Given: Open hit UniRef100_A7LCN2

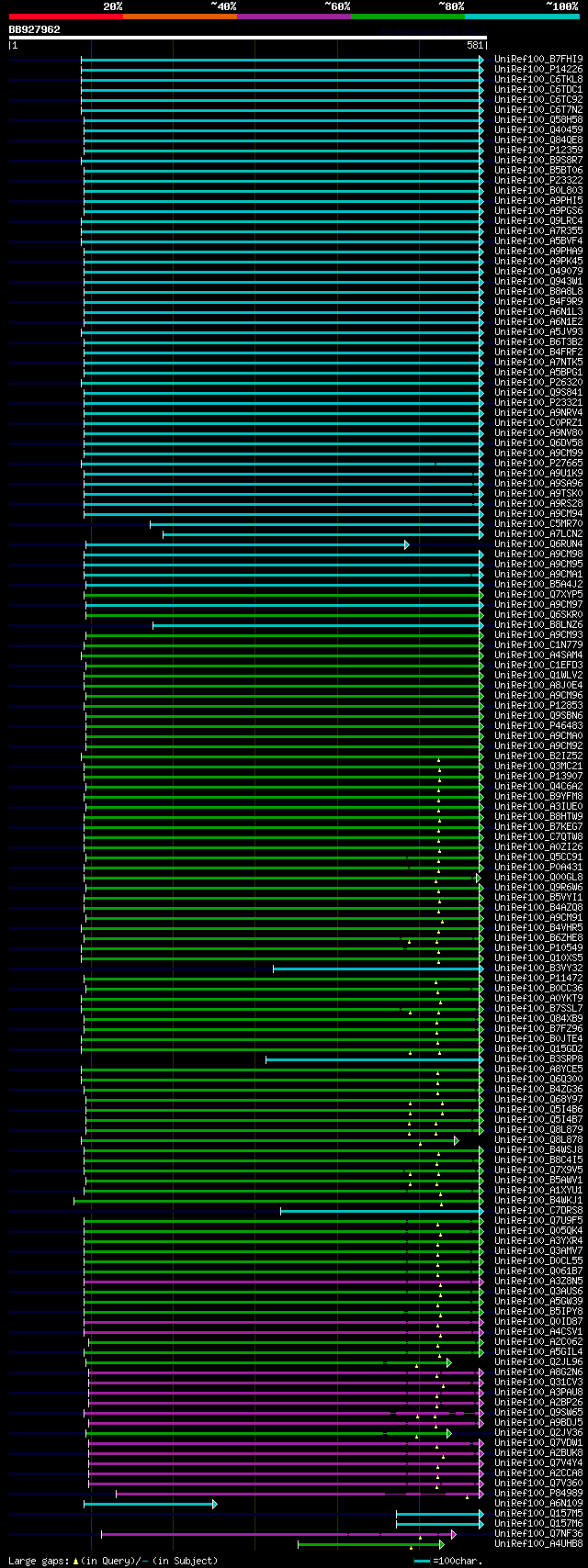Looking at the screenshot, I should (538, 534).
